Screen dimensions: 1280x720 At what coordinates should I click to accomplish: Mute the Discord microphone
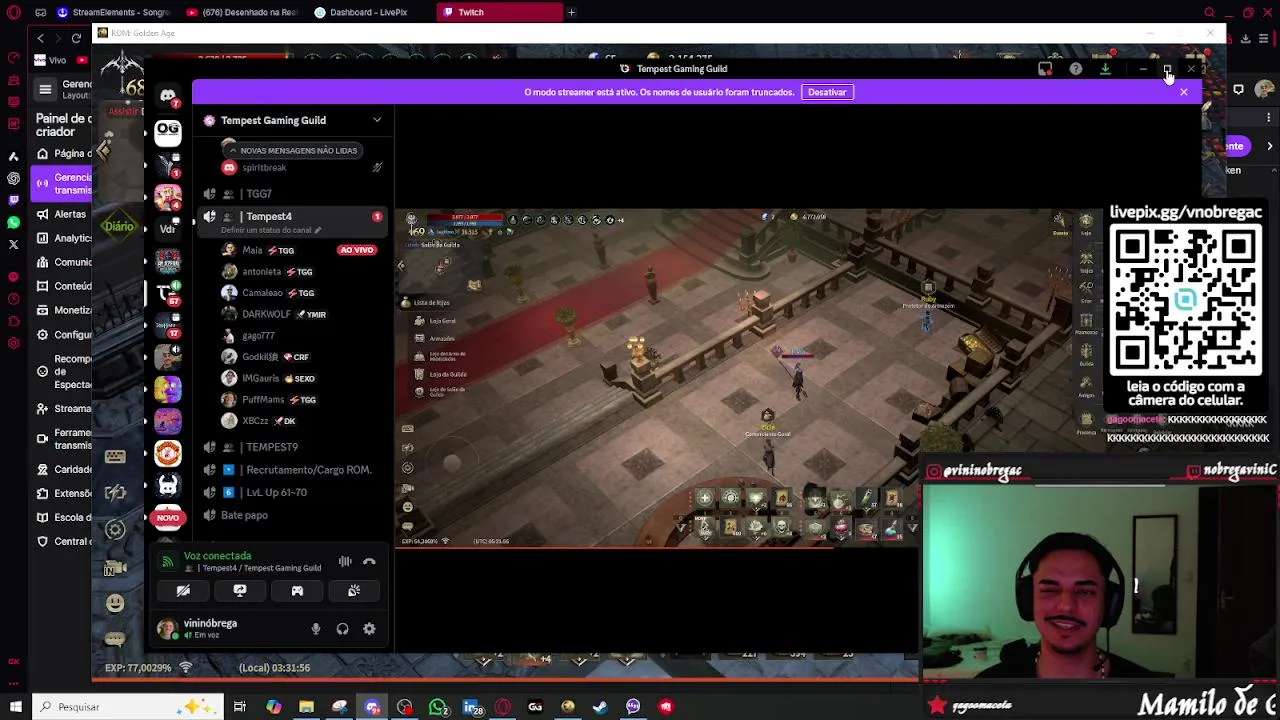point(316,629)
